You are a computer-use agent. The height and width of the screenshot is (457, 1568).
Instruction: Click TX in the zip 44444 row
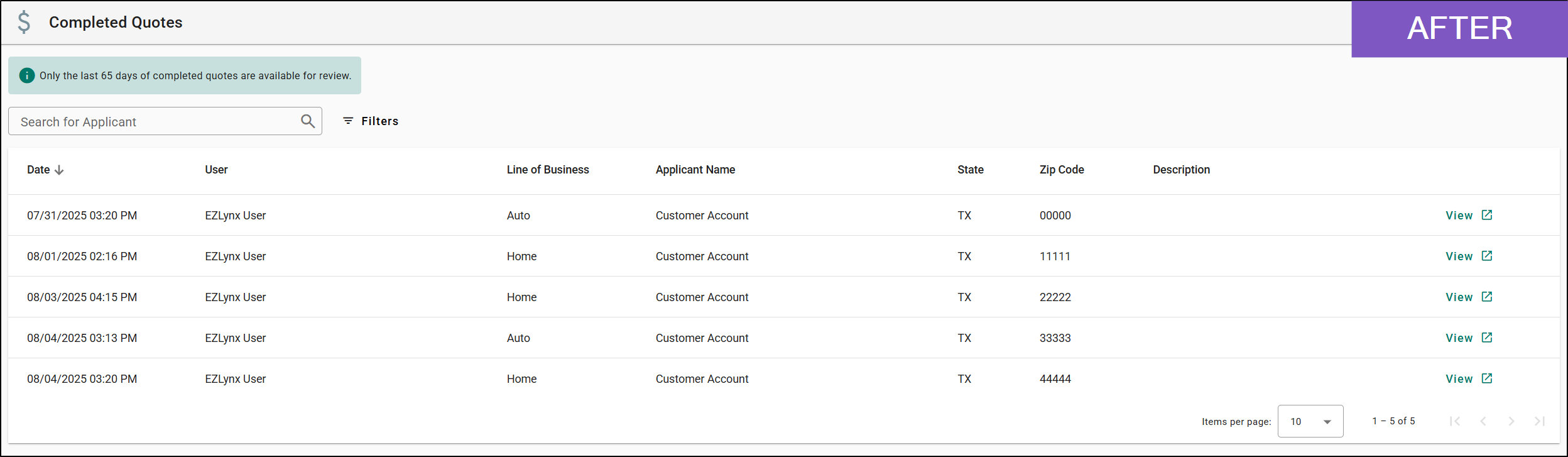coord(964,379)
